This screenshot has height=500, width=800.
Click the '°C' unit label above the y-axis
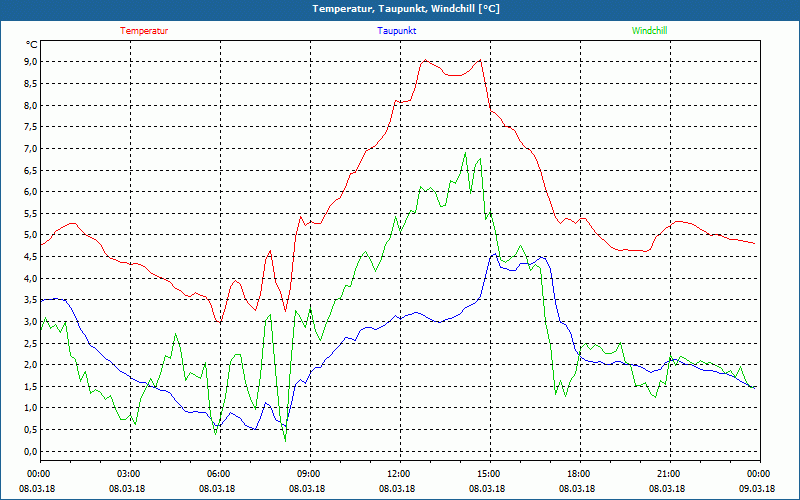(x=32, y=45)
